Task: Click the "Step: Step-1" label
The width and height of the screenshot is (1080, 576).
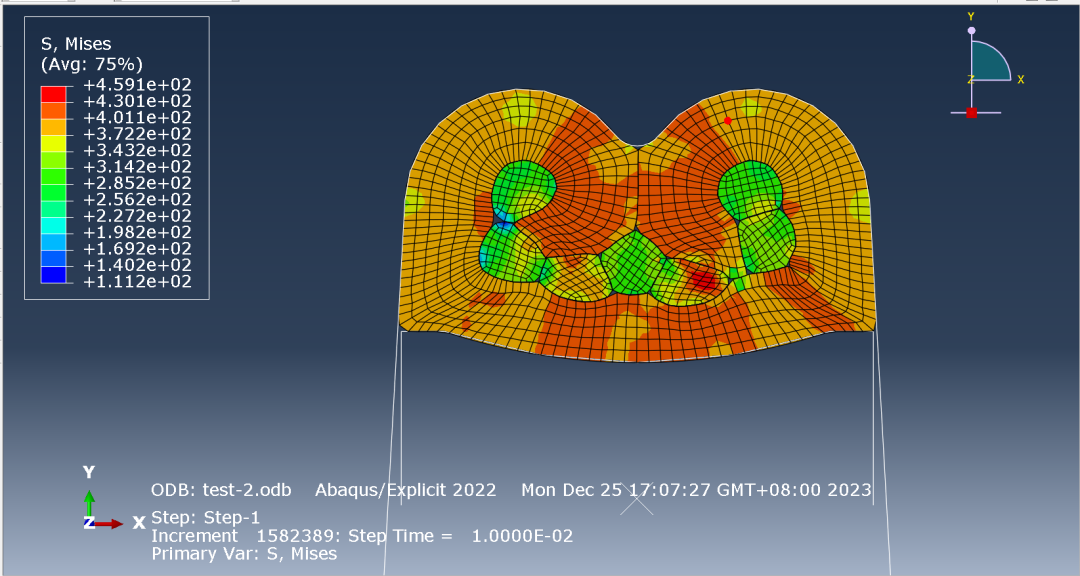Action: [206, 517]
